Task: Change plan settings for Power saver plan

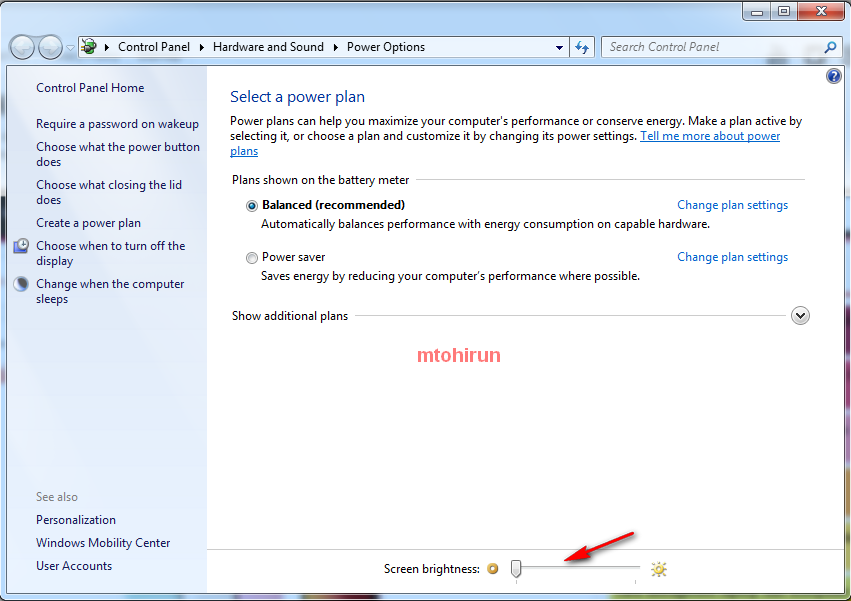Action: click(732, 257)
